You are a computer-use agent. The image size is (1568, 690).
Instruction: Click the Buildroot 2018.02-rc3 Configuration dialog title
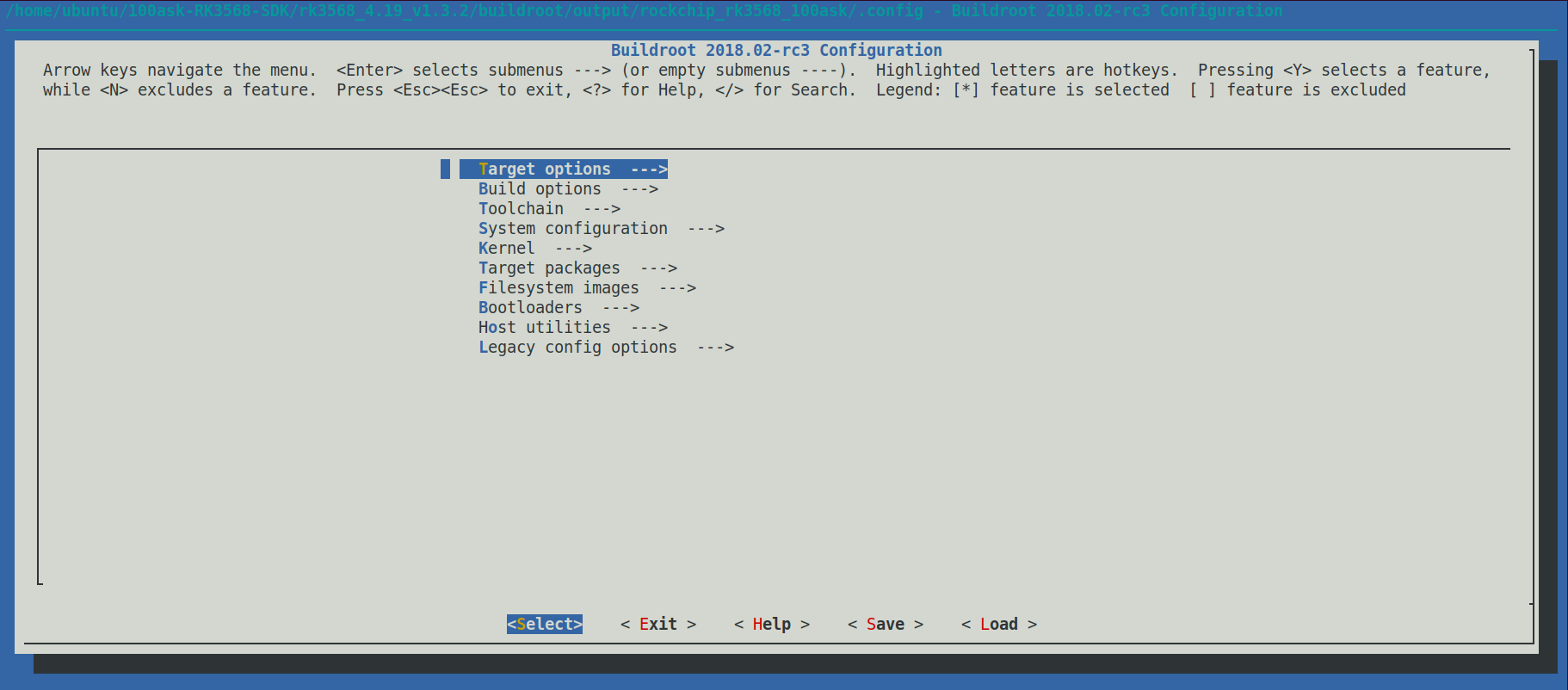point(776,51)
